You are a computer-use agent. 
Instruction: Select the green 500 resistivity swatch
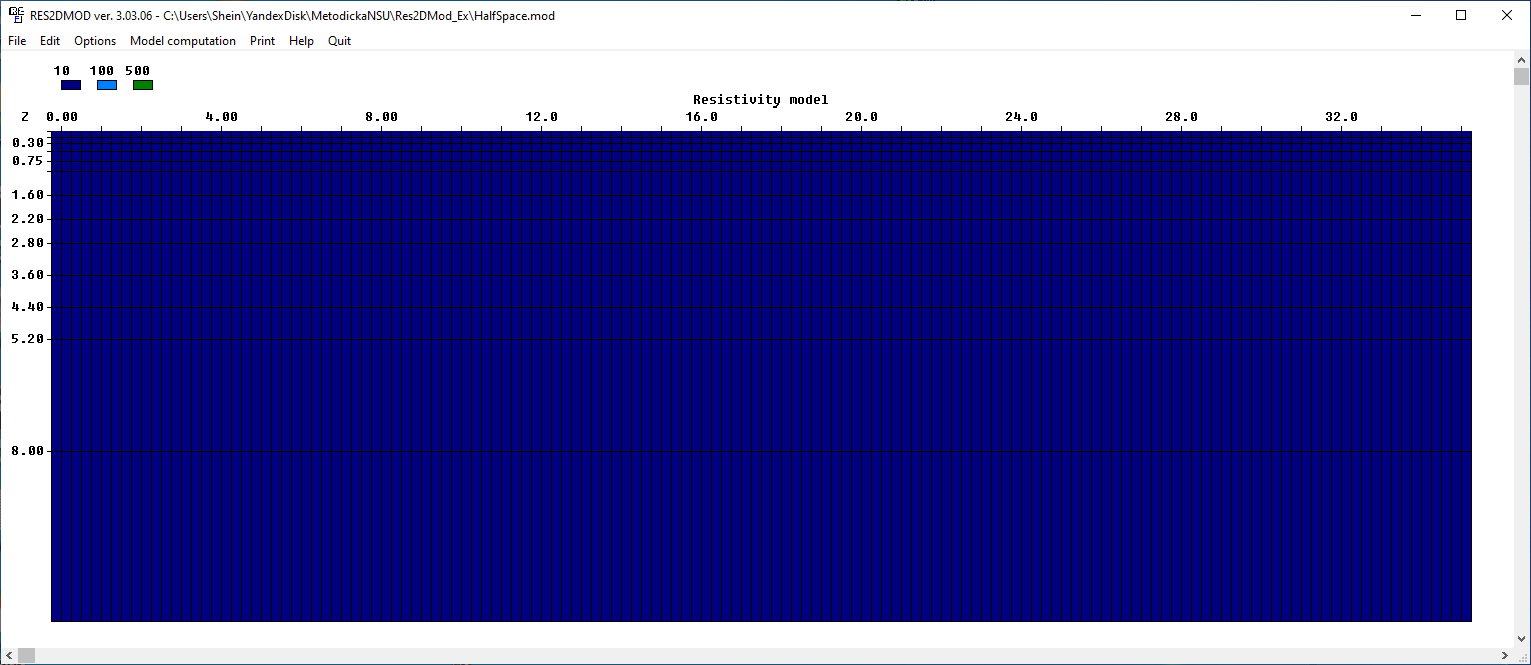[x=143, y=85]
